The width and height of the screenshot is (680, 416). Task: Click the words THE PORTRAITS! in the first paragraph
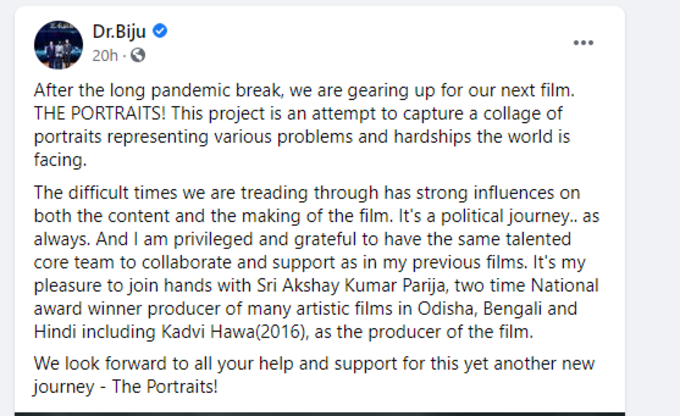point(100,114)
